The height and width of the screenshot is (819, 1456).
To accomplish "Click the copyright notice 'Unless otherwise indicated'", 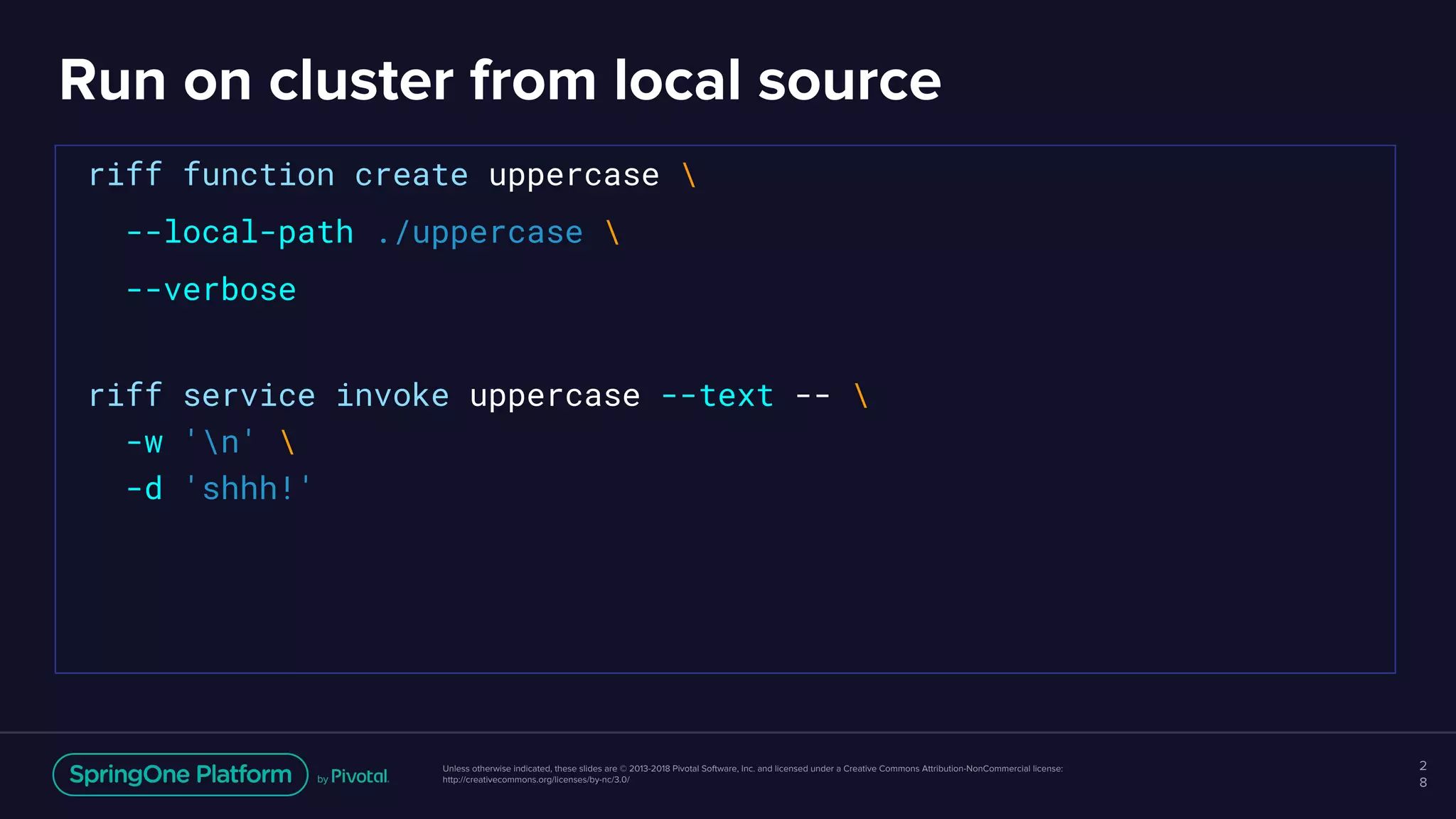I will coord(753,769).
